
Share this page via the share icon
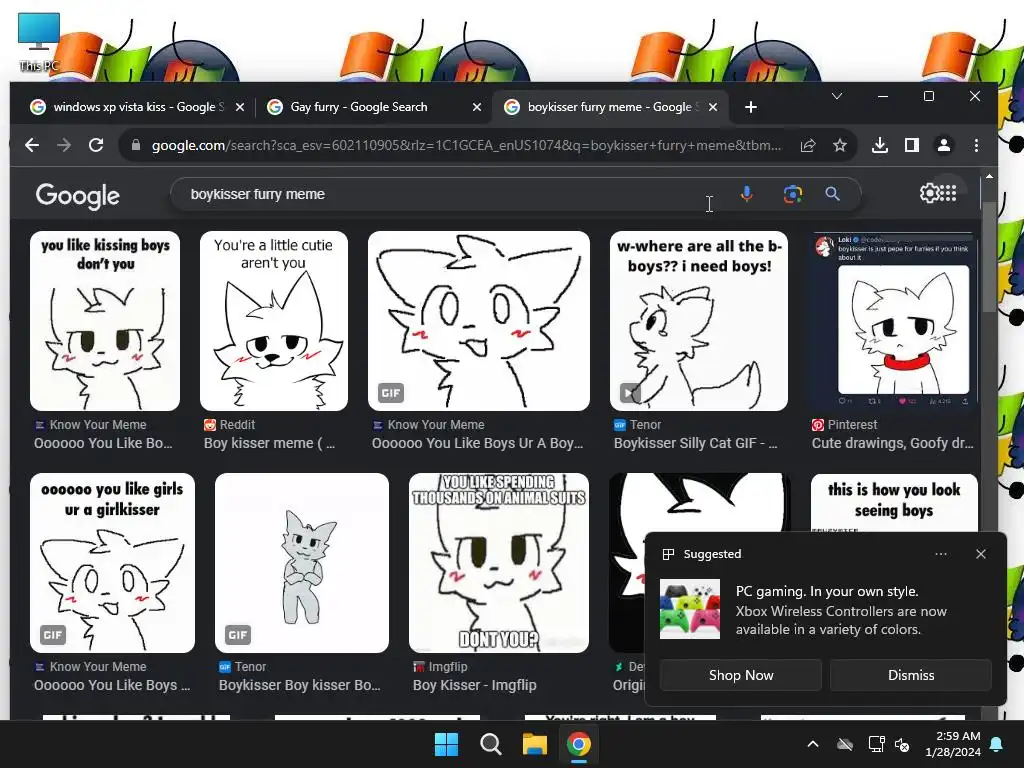tap(808, 145)
